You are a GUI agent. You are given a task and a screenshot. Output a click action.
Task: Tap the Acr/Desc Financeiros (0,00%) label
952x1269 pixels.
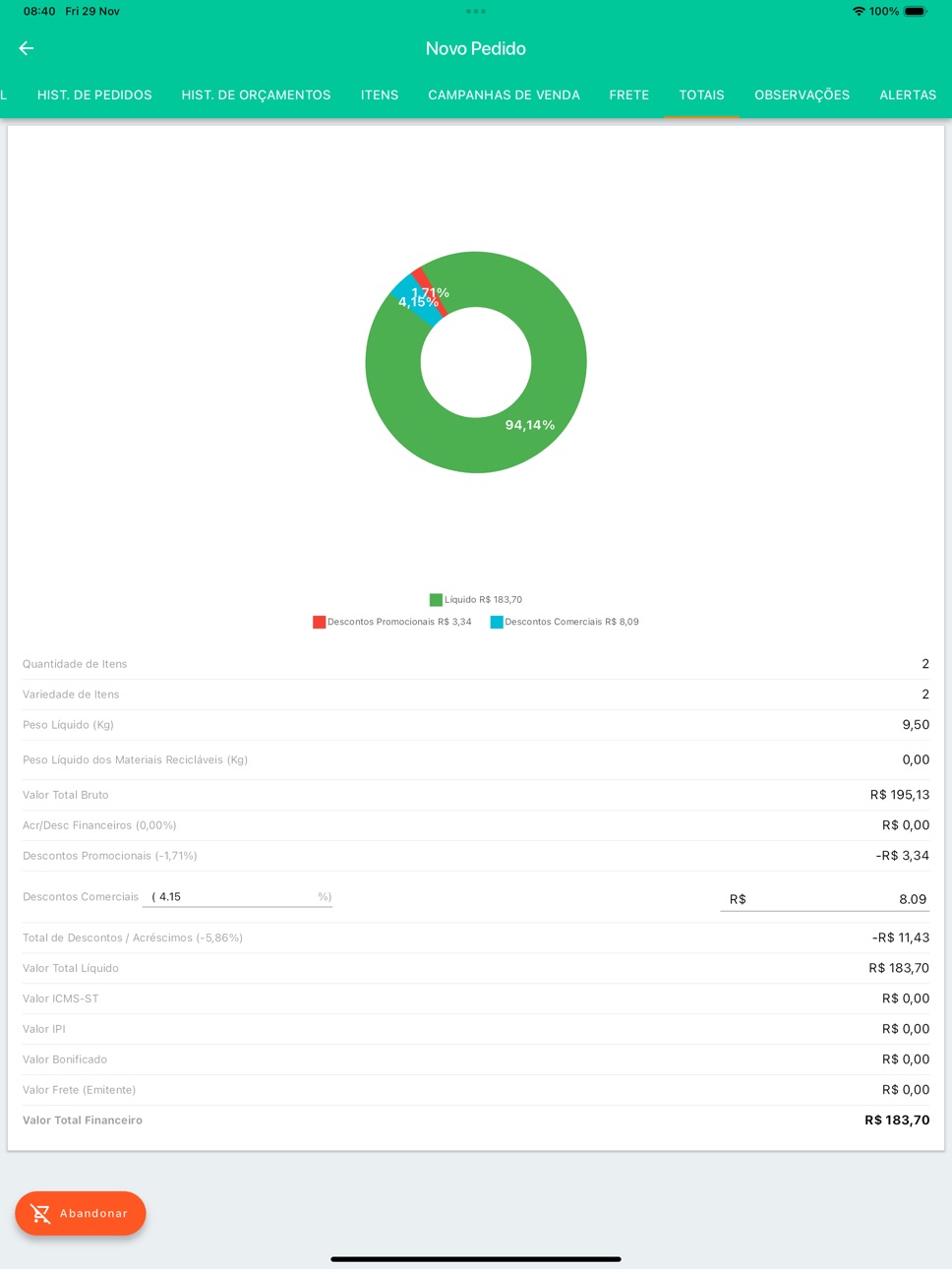pyautogui.click(x=99, y=825)
